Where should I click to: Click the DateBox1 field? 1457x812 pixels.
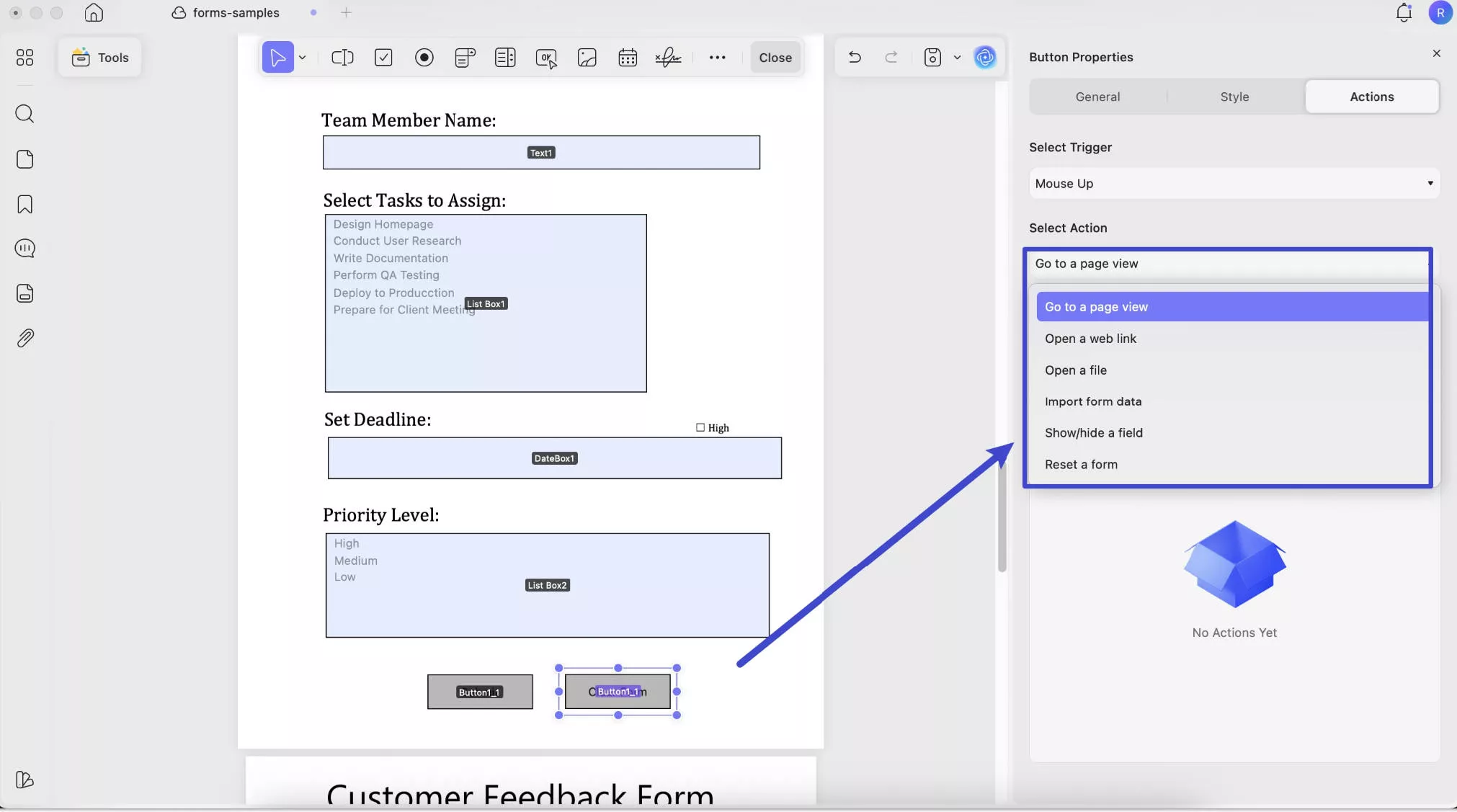(554, 458)
